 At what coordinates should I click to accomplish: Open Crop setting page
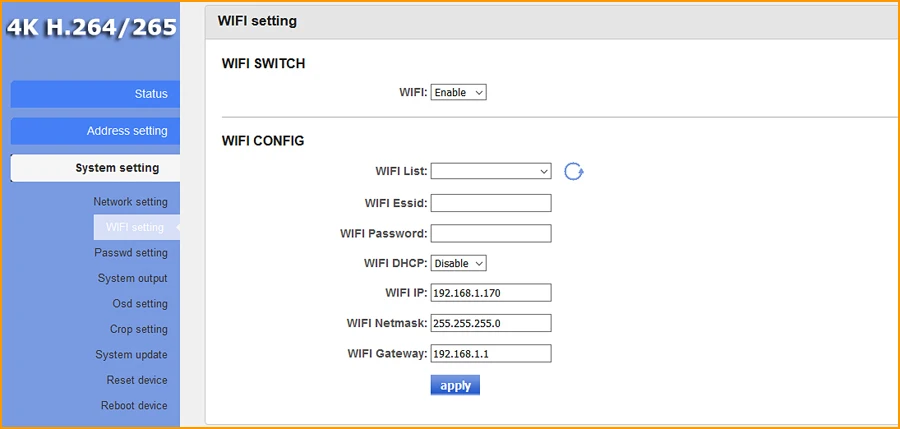139,329
